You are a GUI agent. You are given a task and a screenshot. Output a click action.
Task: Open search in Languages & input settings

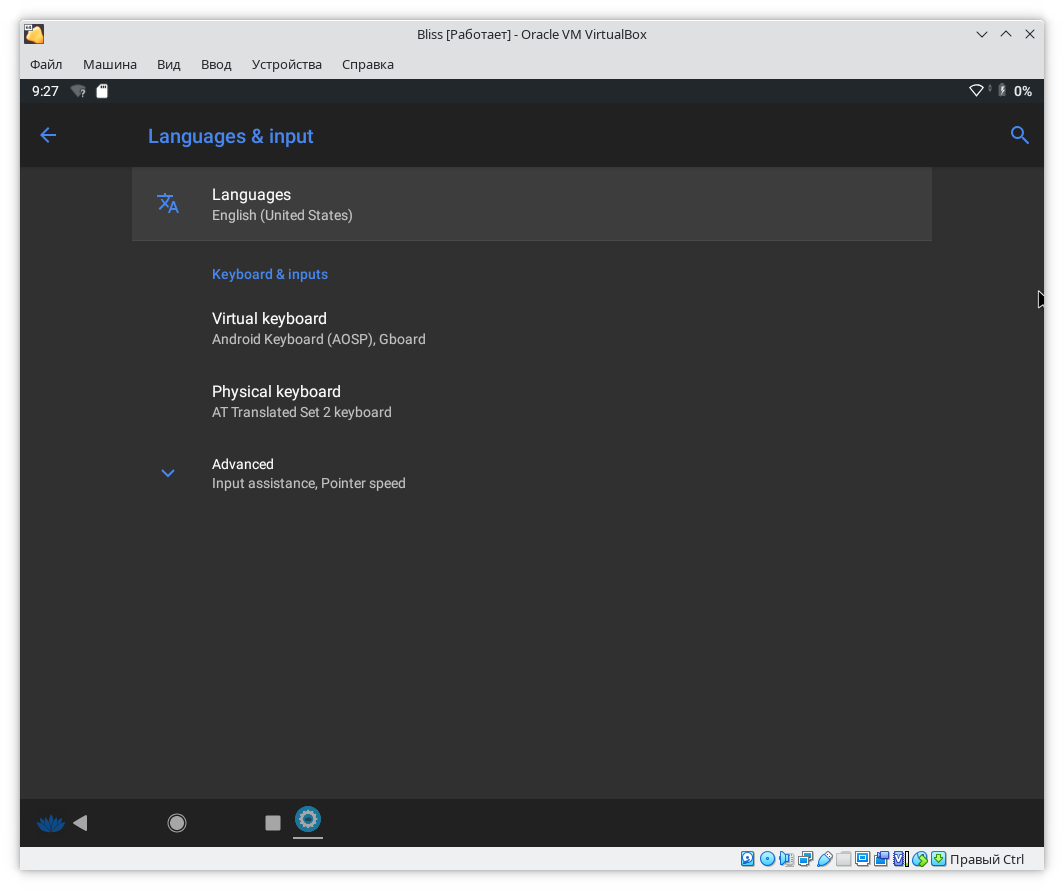pyautogui.click(x=1019, y=136)
